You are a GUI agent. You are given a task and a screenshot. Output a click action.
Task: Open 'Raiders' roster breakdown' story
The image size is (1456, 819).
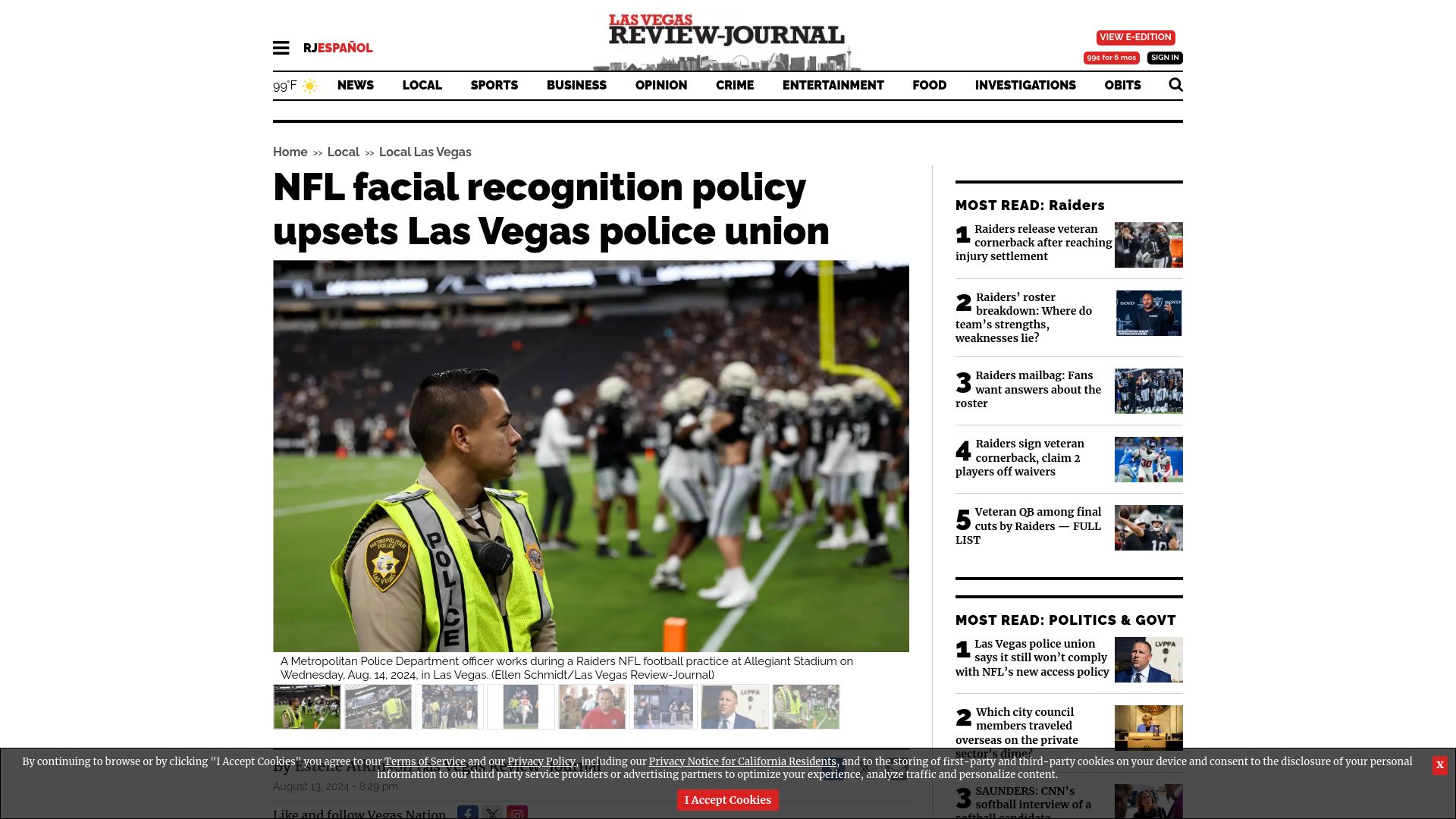tap(1024, 318)
